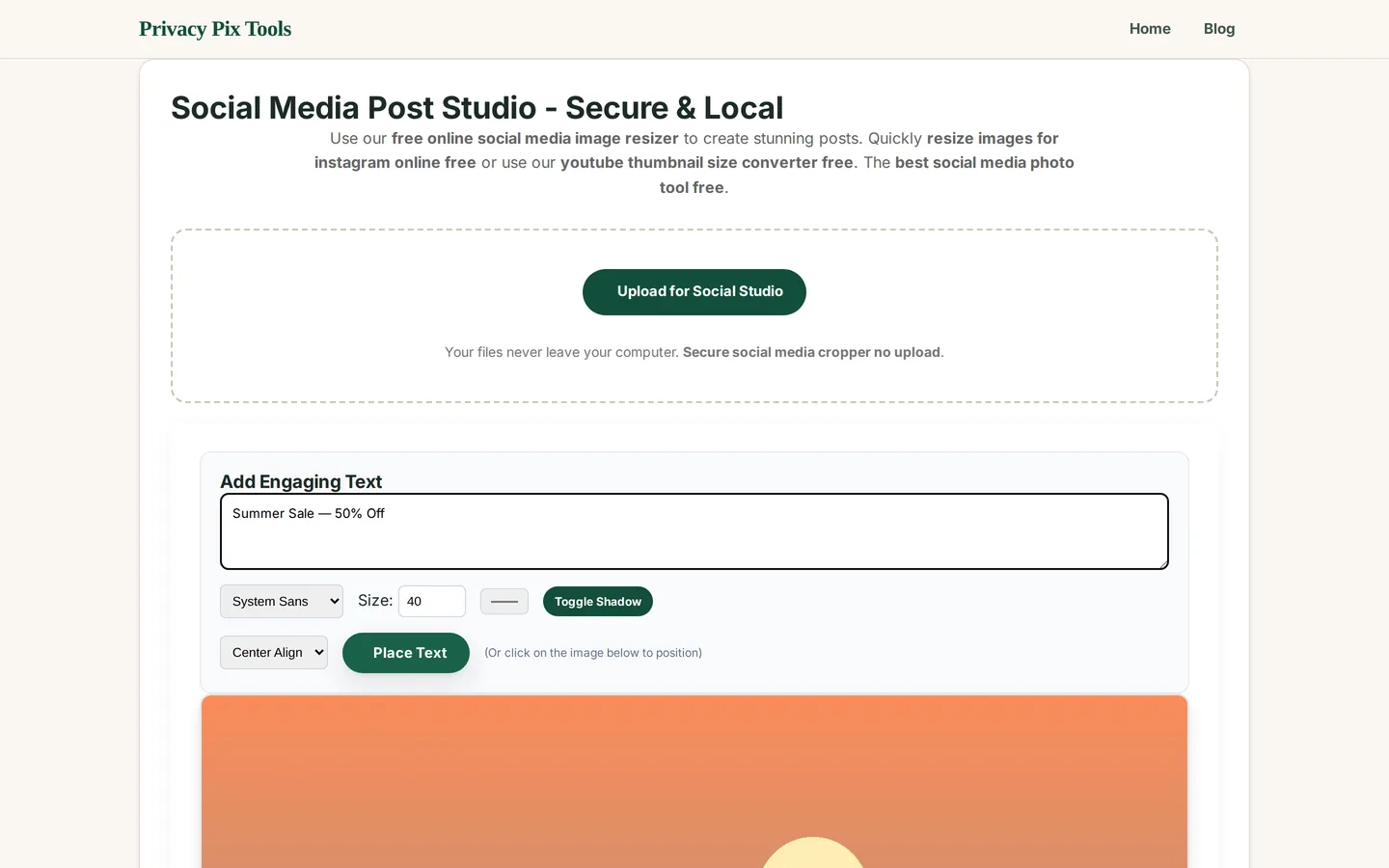Focus the Summer Sale text area
This screenshot has height=868, width=1389.
pyautogui.click(x=694, y=531)
